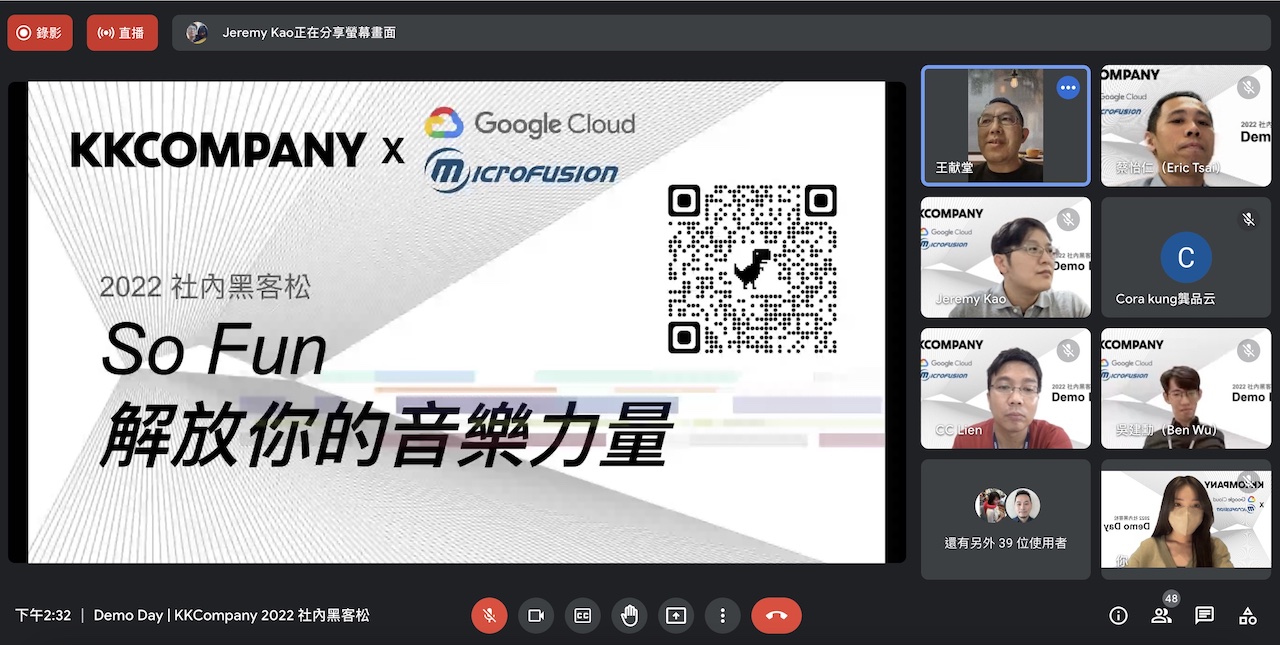Click muted mic icon on Eric Tsai tile
The height and width of the screenshot is (645, 1280).
pyautogui.click(x=1248, y=87)
